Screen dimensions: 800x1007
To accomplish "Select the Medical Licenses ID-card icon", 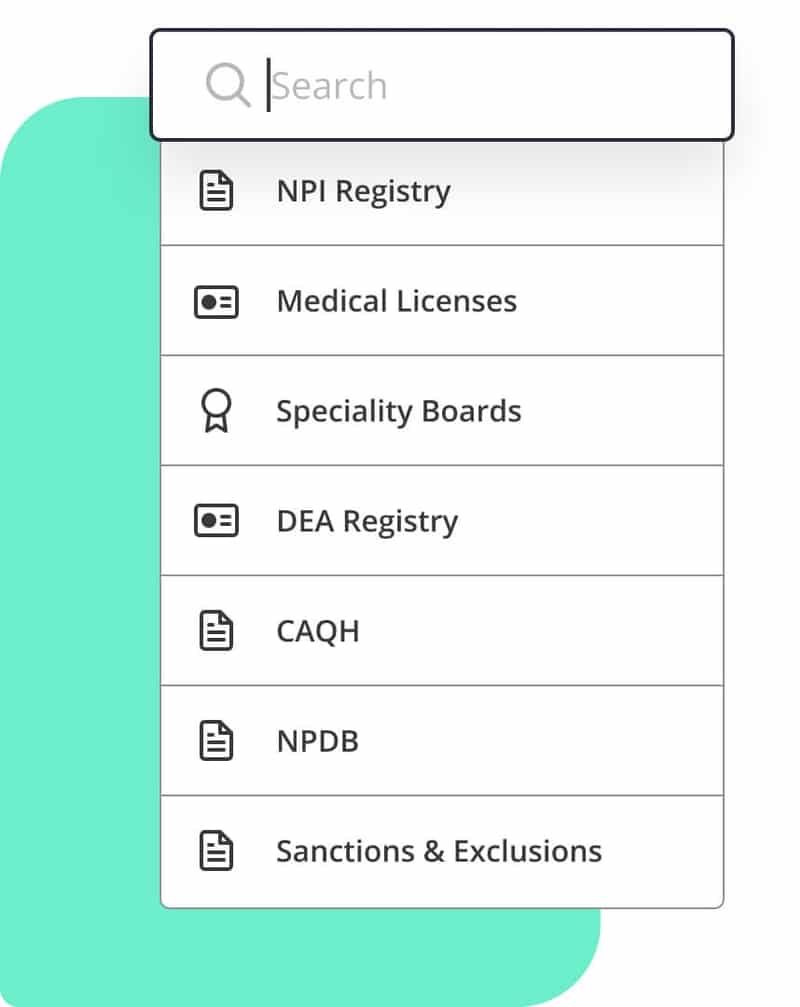I will pos(216,300).
